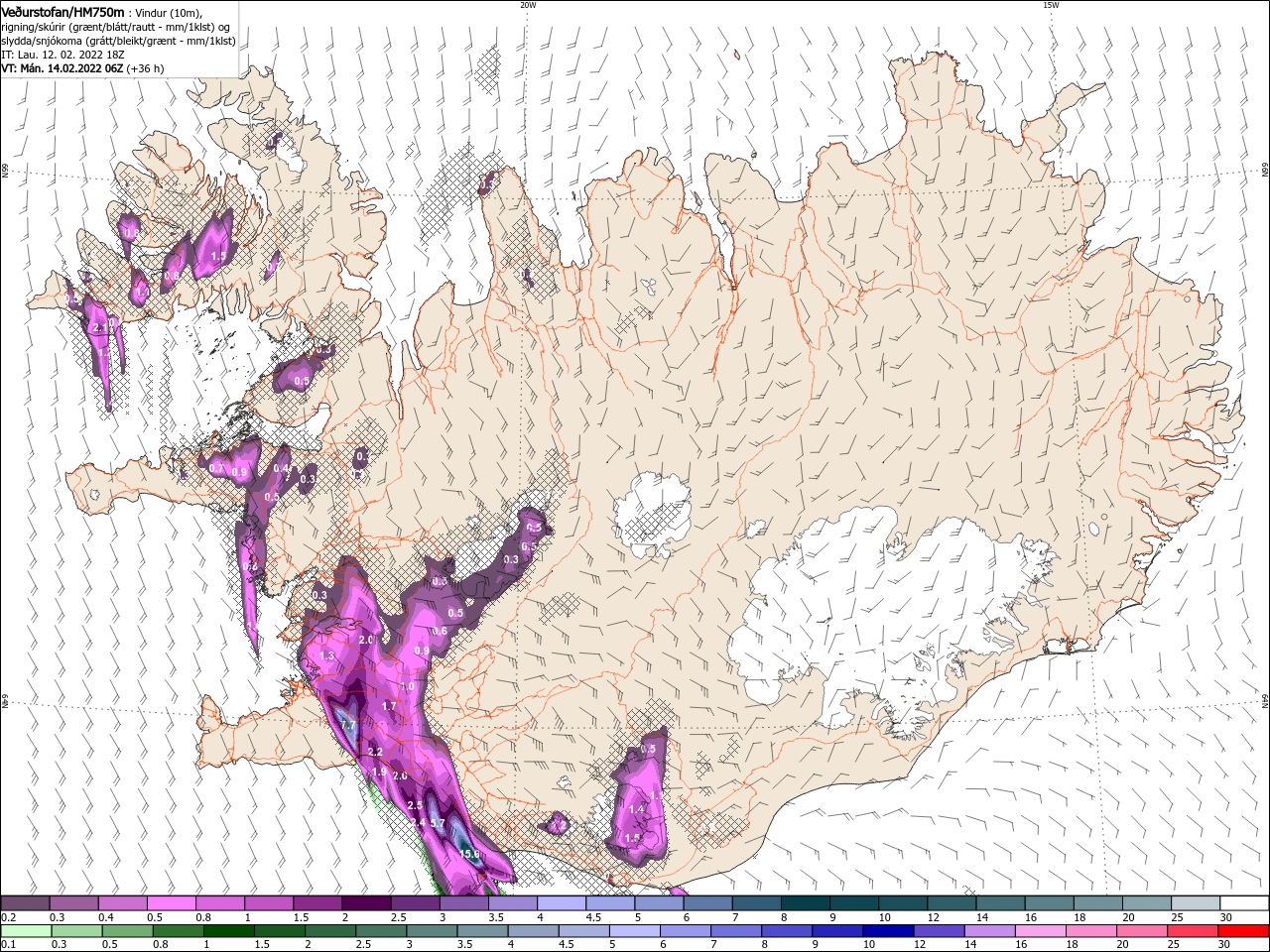Viewport: 1270px width, 952px height.
Task: Click the 2.2 value label on the map
Action: pos(375,752)
